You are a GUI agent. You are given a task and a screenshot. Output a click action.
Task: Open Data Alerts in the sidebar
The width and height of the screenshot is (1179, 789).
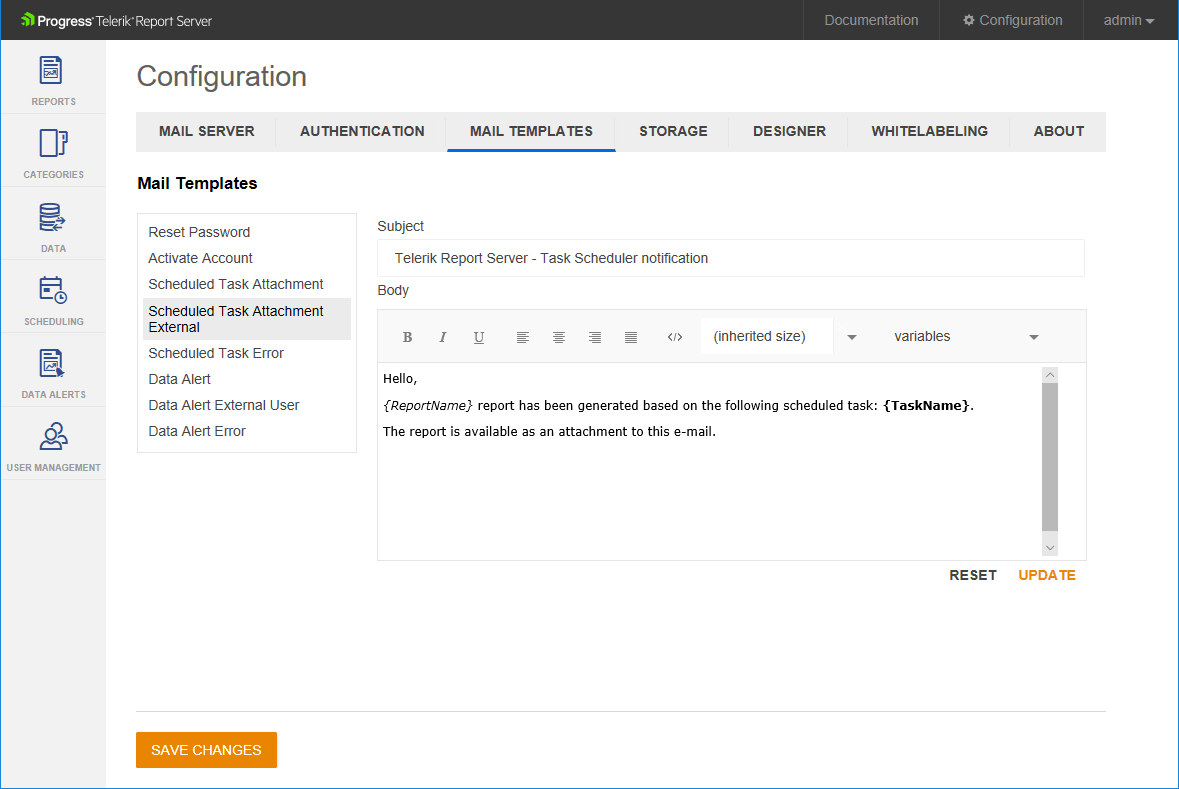pos(52,363)
